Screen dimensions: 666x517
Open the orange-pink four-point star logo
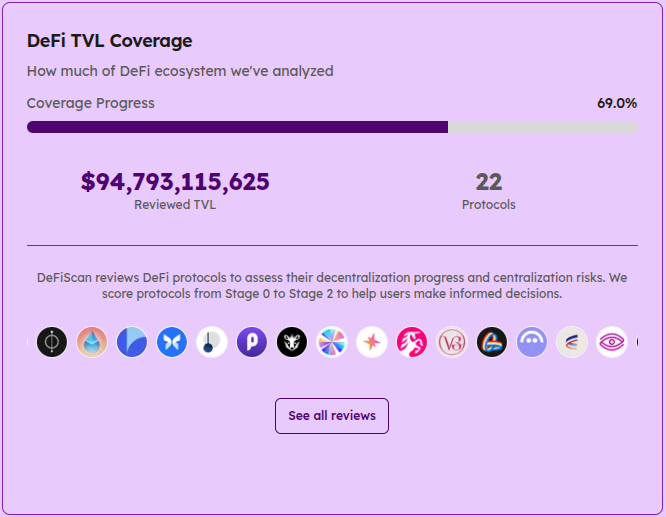pos(372,342)
